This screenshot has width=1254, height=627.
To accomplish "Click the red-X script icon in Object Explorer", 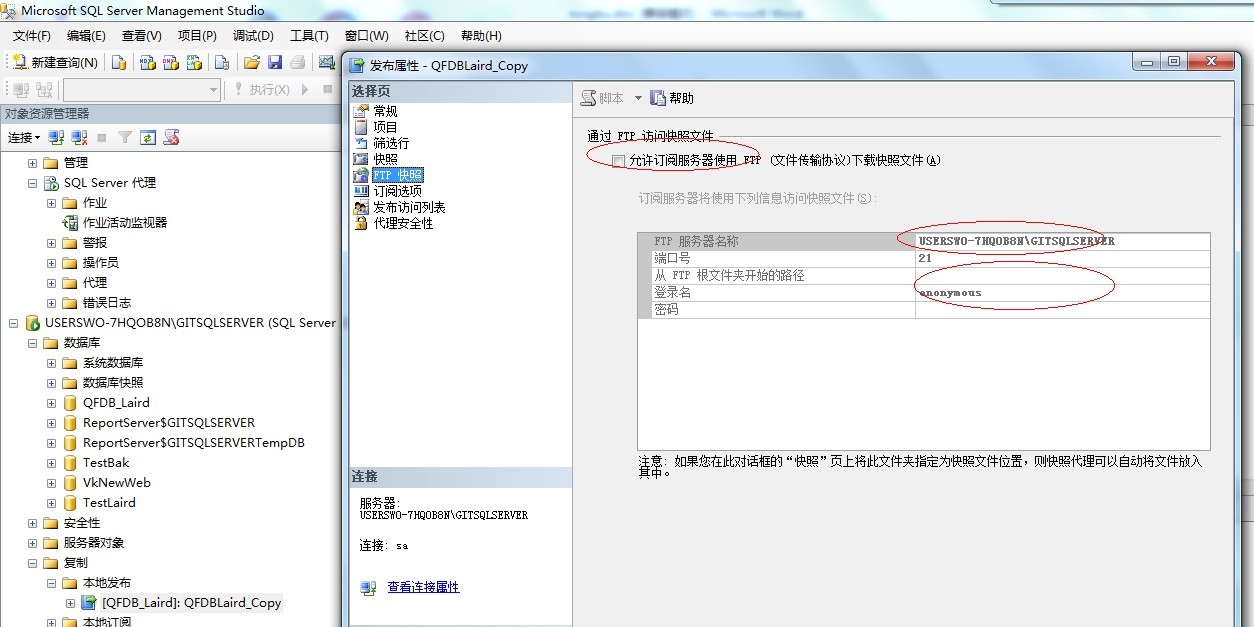I will coord(171,138).
